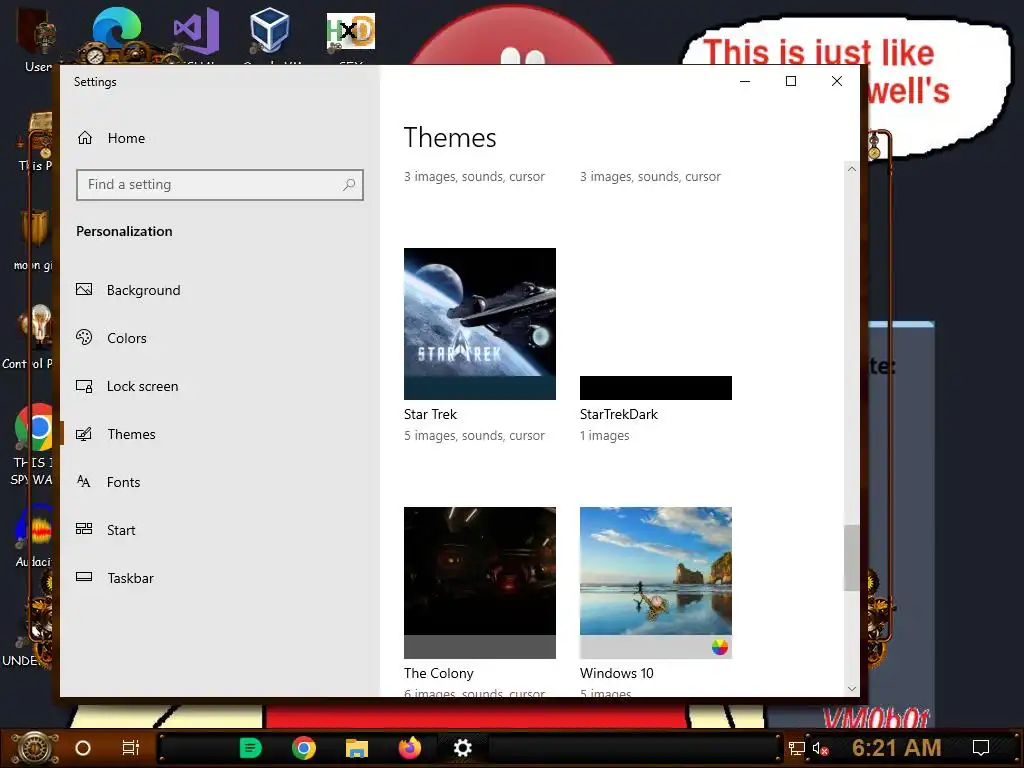
Task: Open the green notes app on taskbar
Action: click(251, 748)
